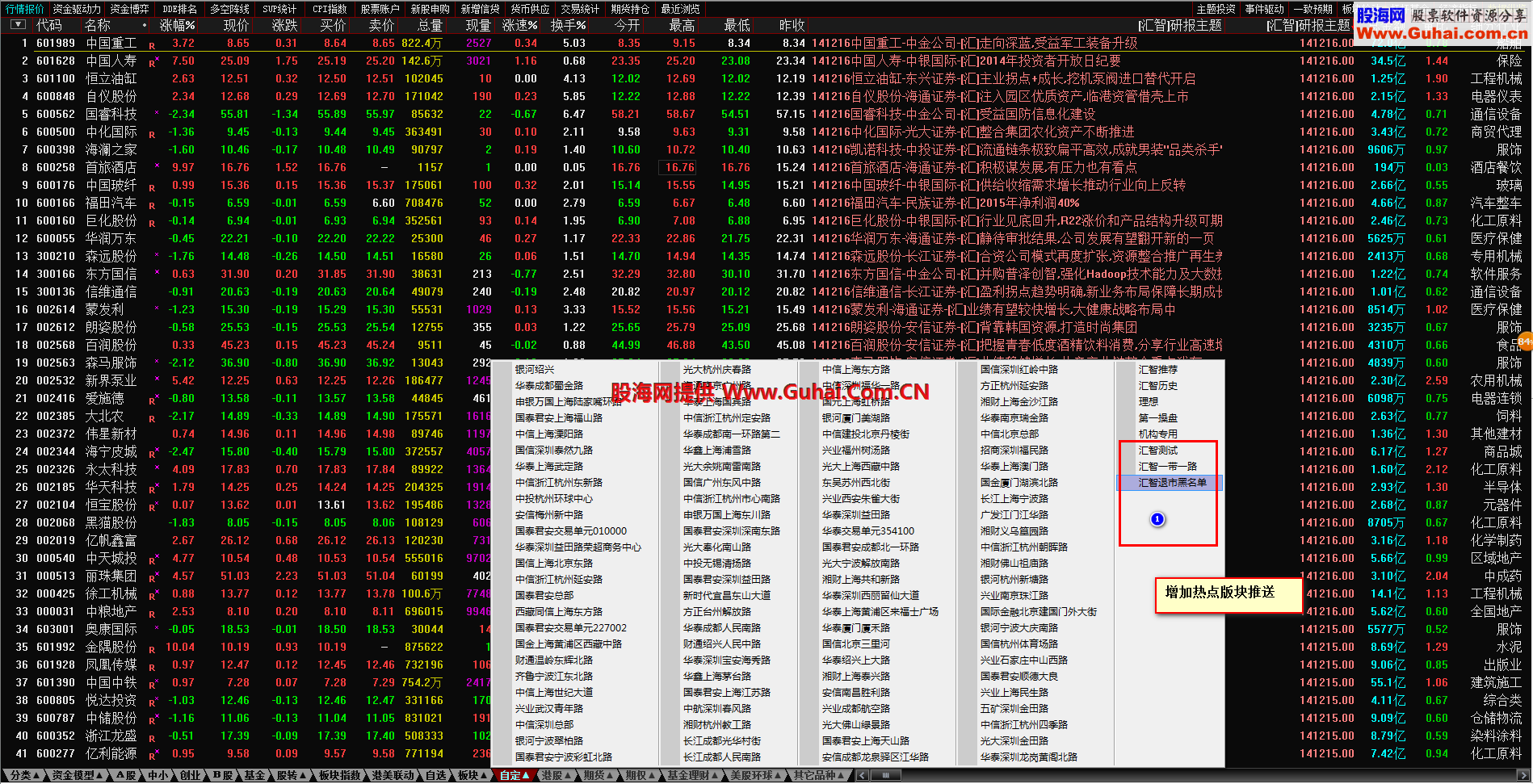1533x784 pixels.
Task: Expand the 美股环球 bottom tab menu
Action: (x=756, y=775)
